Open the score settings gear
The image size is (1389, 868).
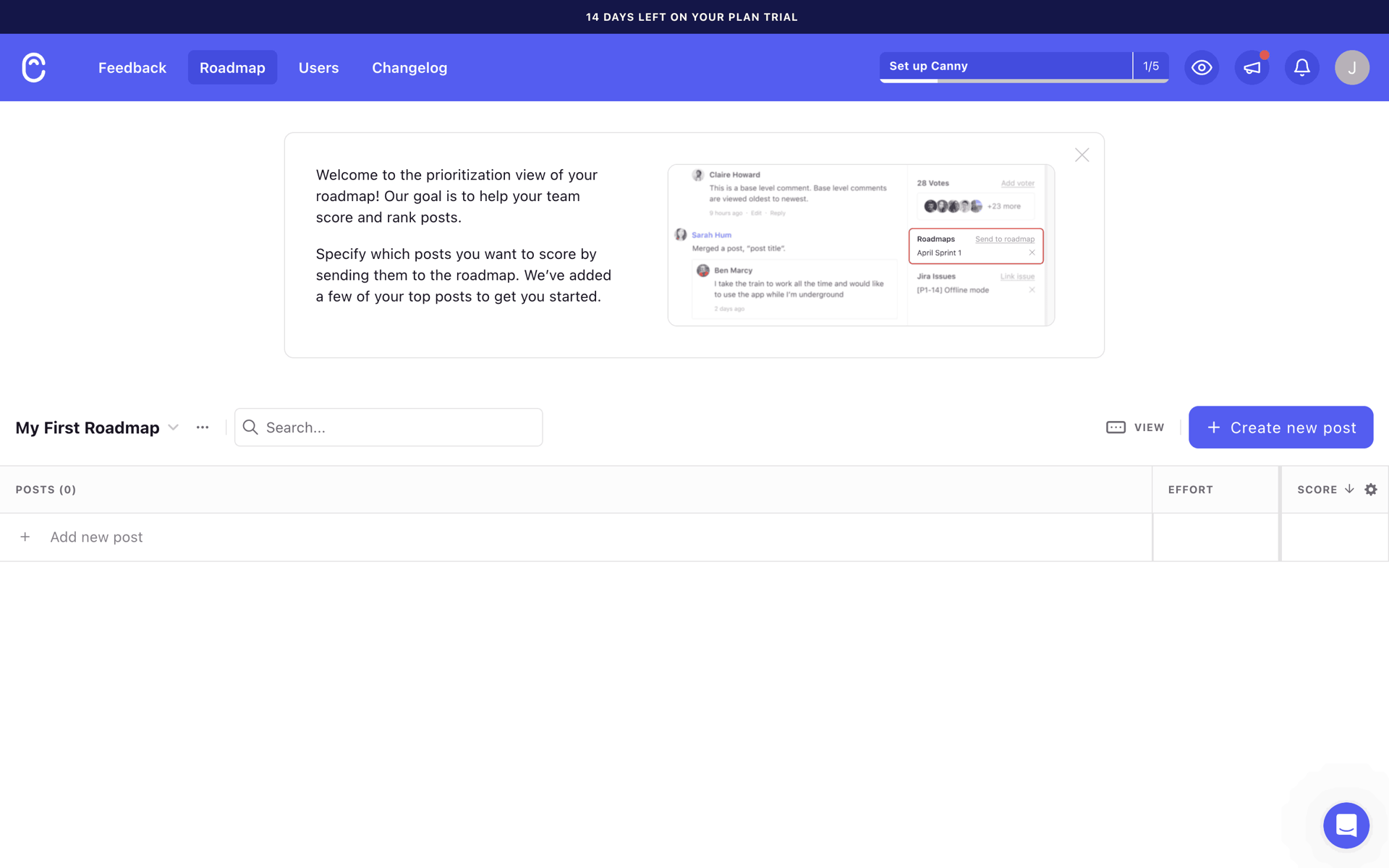[x=1371, y=490]
